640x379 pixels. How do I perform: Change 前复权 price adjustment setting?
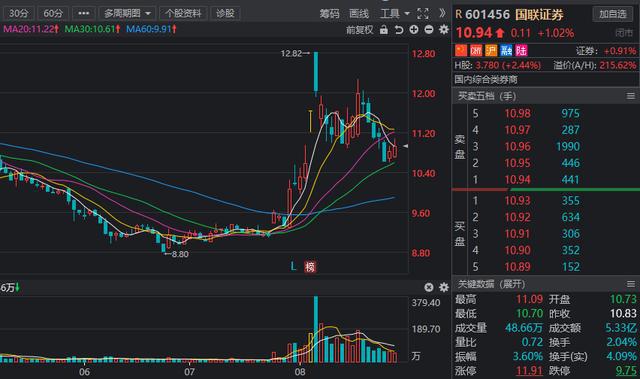(360, 30)
